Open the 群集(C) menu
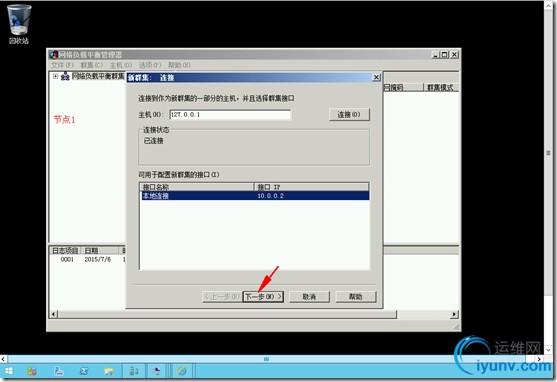The width and height of the screenshot is (557, 382). tap(92, 65)
